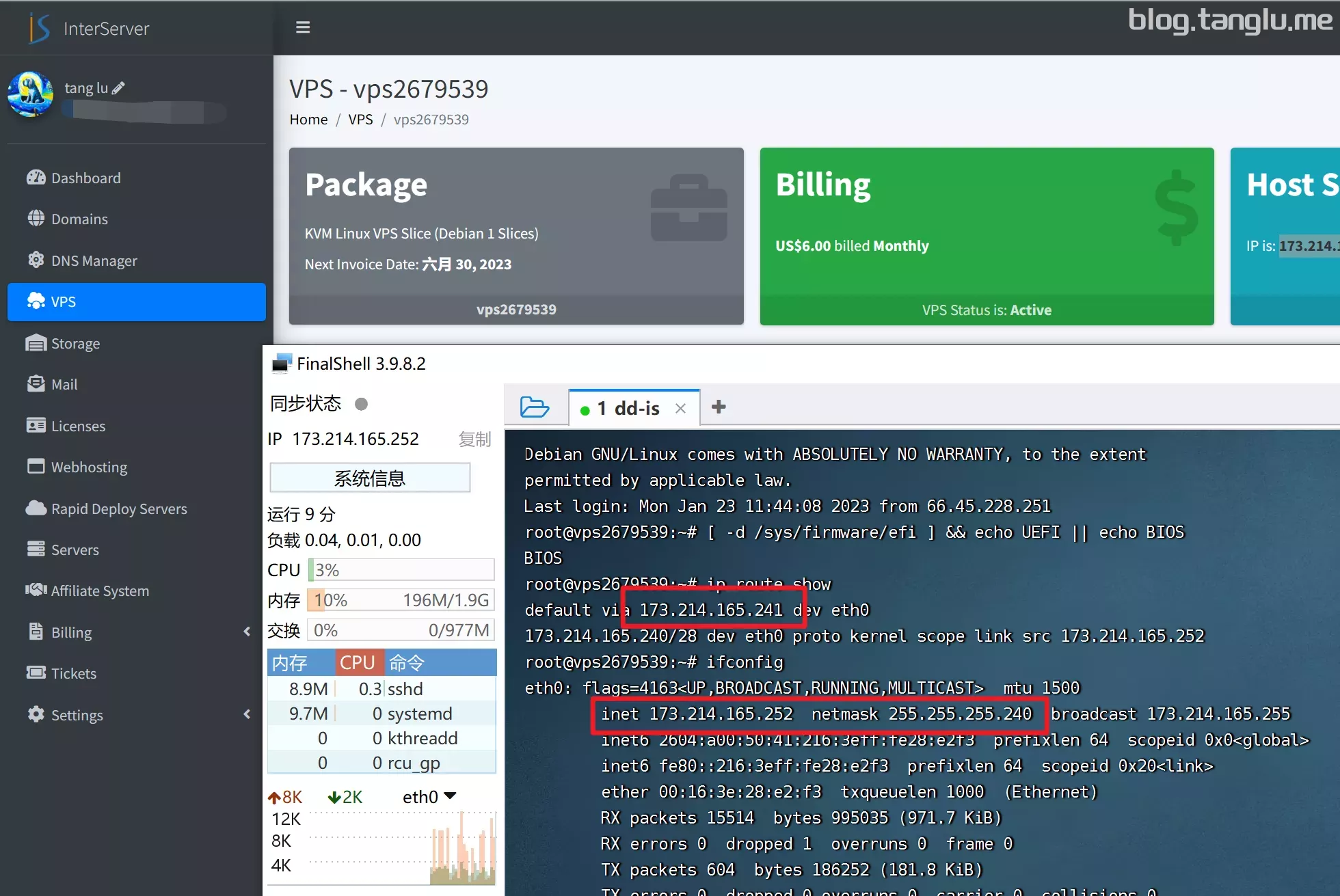Toggle the sync status indicator dot
1340x896 pixels.
362,404
